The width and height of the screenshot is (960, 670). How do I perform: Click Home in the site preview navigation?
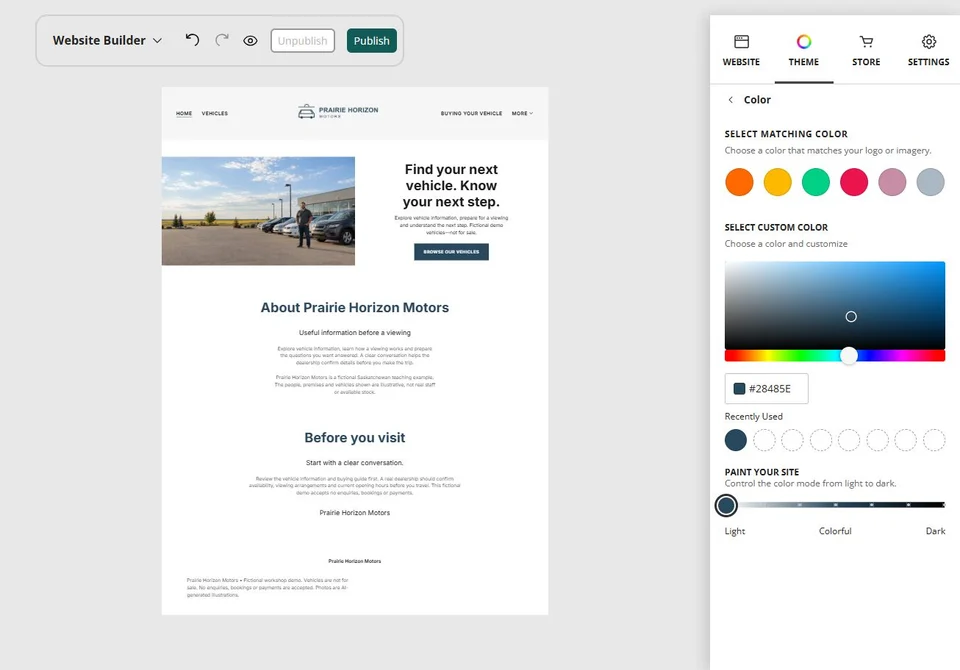pyautogui.click(x=184, y=113)
